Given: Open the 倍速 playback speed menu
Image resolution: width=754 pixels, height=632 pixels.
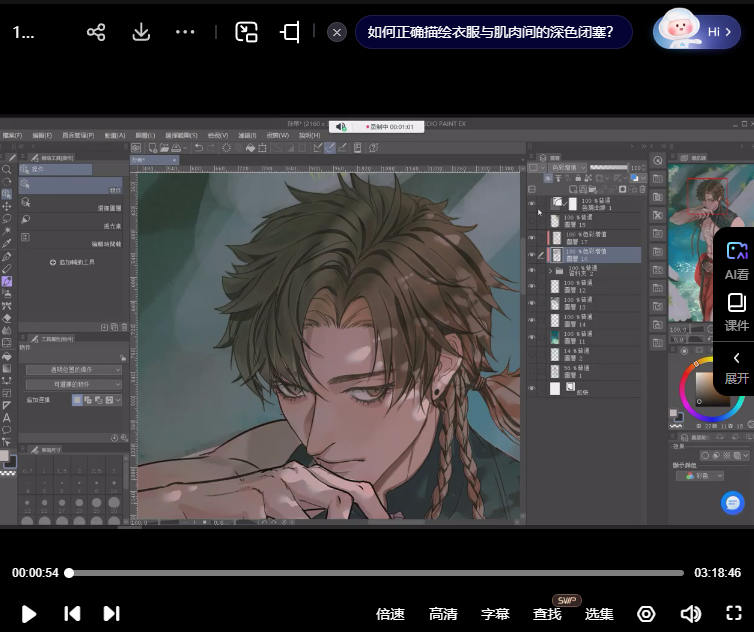Looking at the screenshot, I should (390, 614).
